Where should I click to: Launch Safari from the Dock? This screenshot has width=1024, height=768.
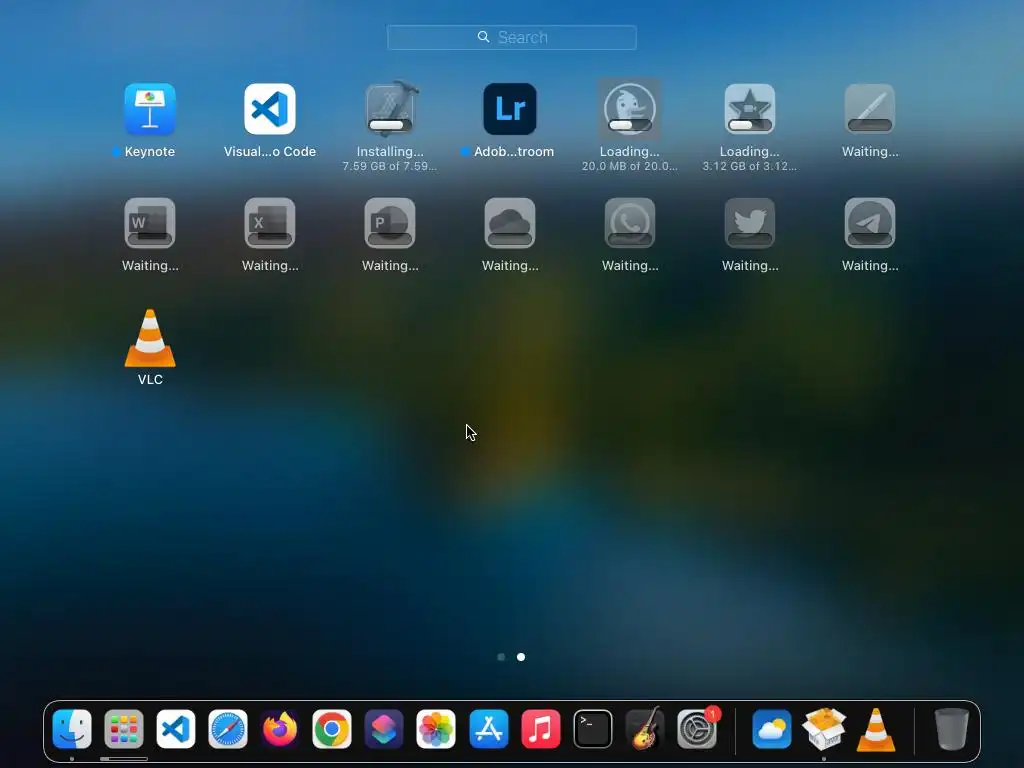tap(228, 729)
